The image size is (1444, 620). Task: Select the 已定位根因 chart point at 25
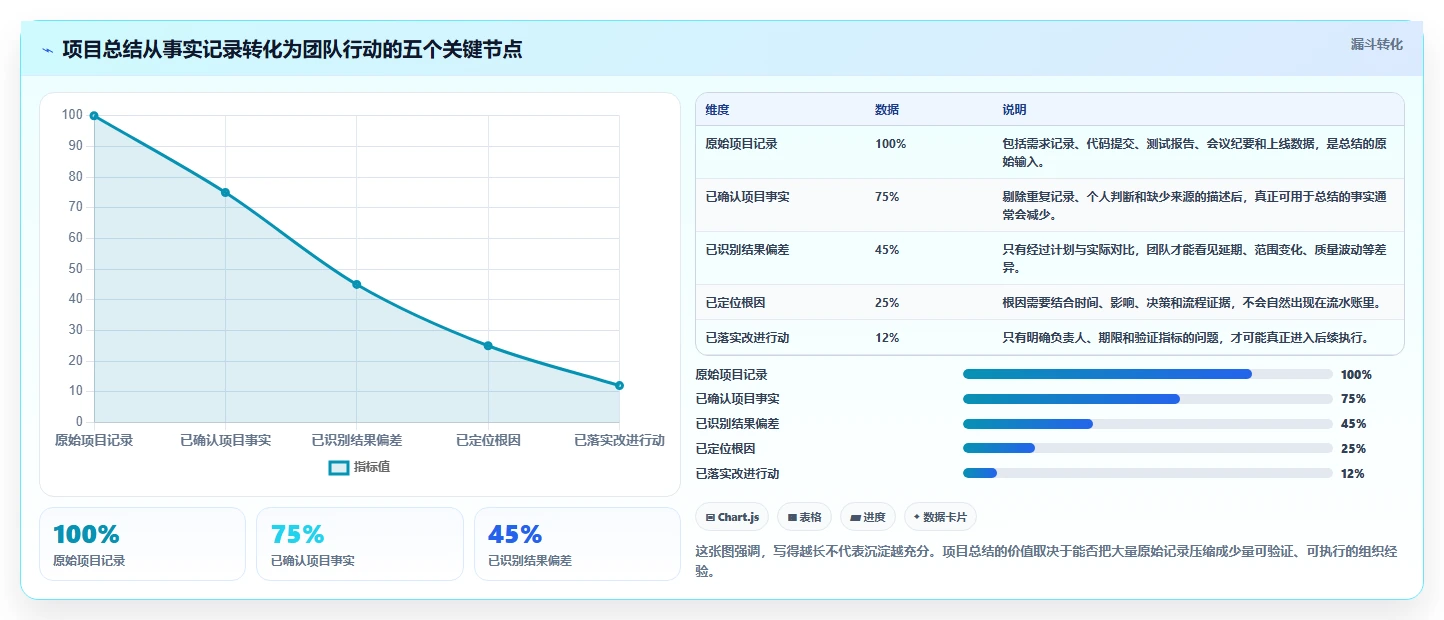[x=488, y=345]
